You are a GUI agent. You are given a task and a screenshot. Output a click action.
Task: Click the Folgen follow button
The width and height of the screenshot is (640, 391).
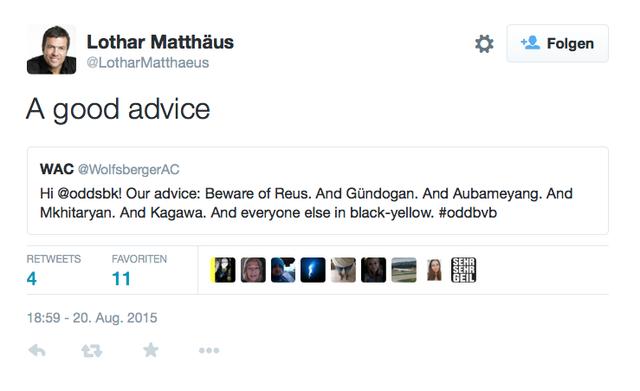coord(558,43)
